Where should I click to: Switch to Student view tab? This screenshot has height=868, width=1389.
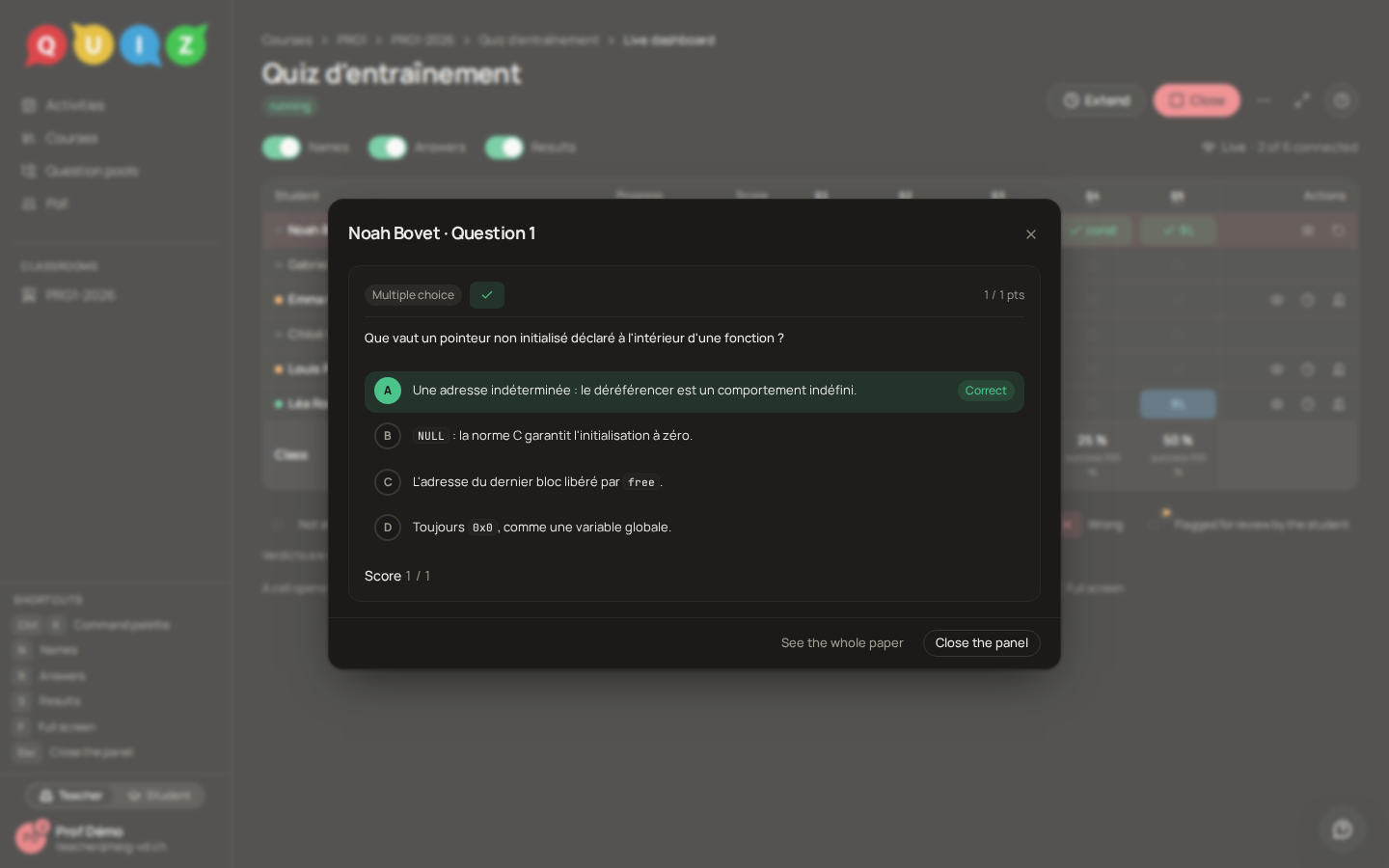159,796
